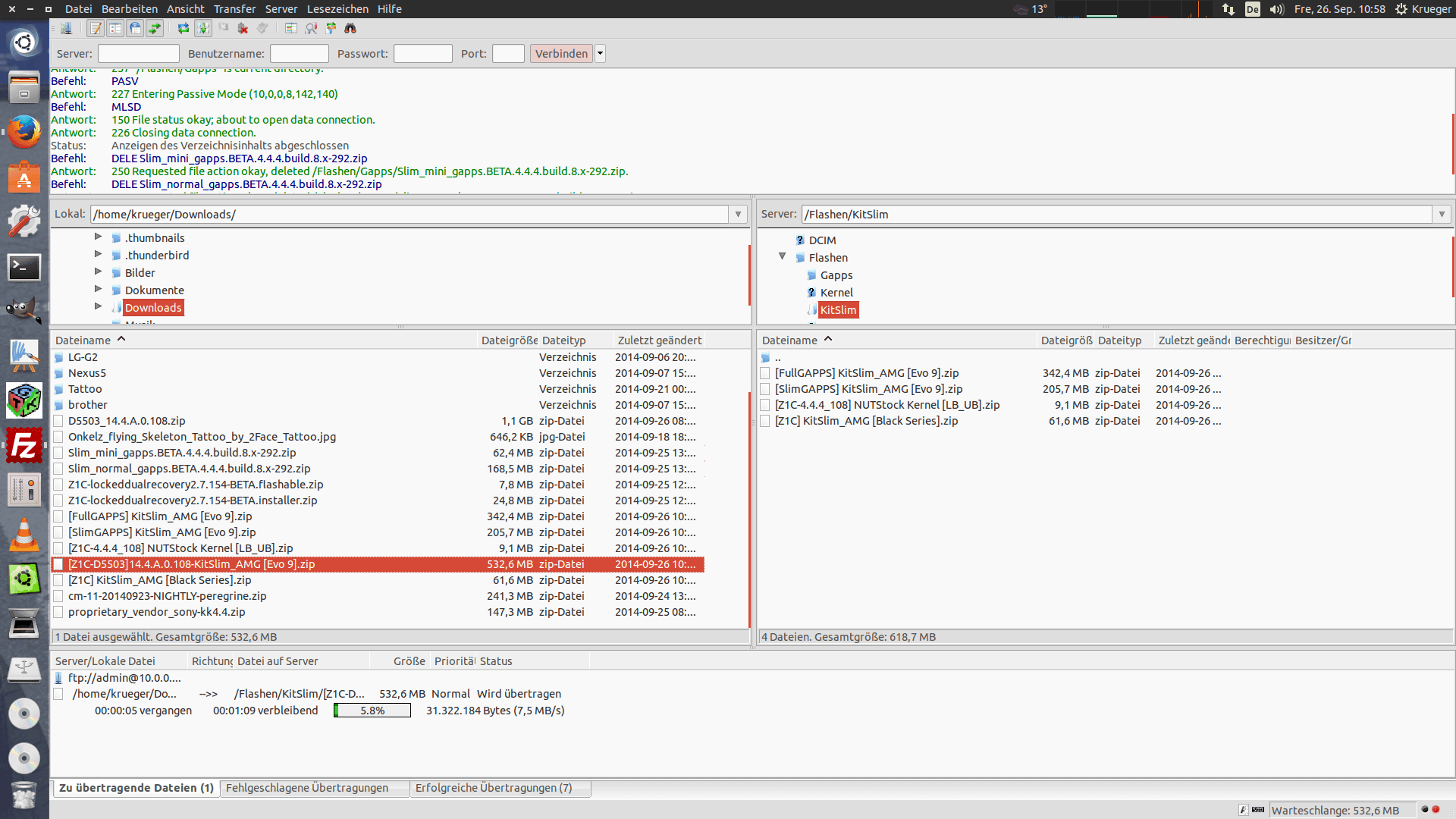1456x819 pixels.
Task: Toggle message log display in toolbar
Action: tap(96, 28)
